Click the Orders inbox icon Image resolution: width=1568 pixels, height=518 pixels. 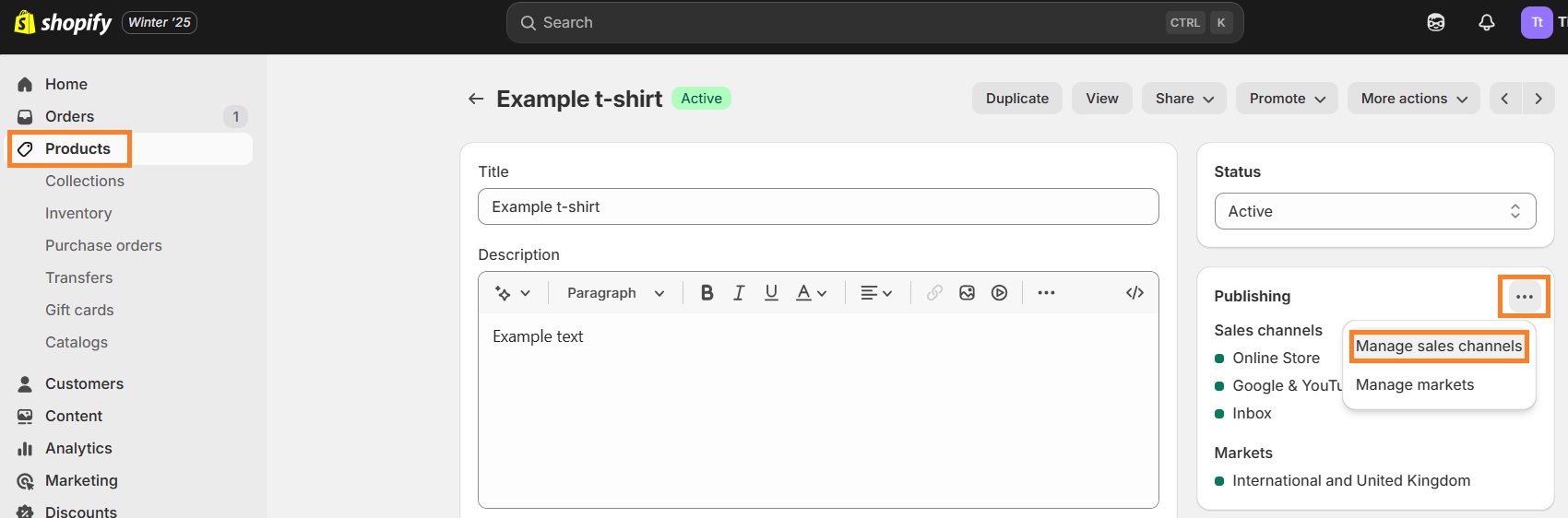click(x=25, y=116)
